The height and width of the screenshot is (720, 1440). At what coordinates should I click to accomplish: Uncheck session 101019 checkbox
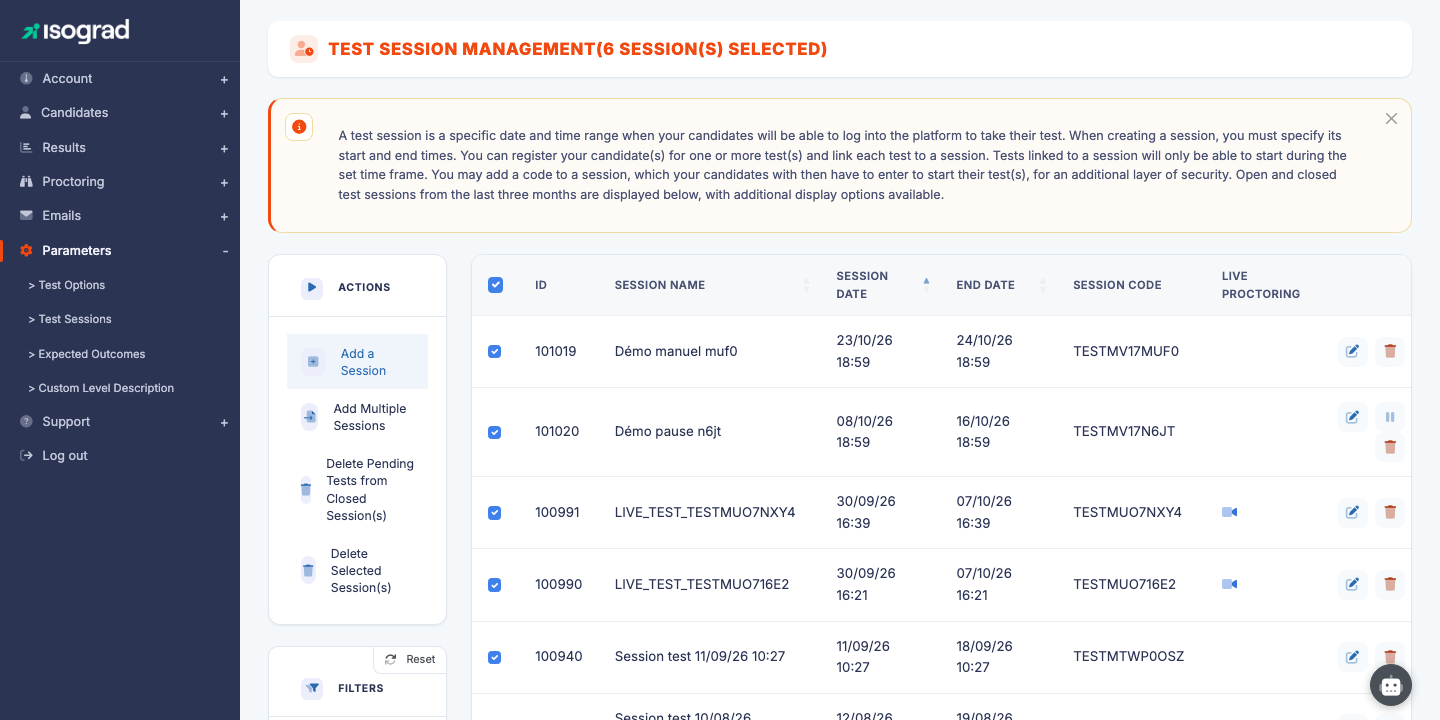(x=494, y=352)
